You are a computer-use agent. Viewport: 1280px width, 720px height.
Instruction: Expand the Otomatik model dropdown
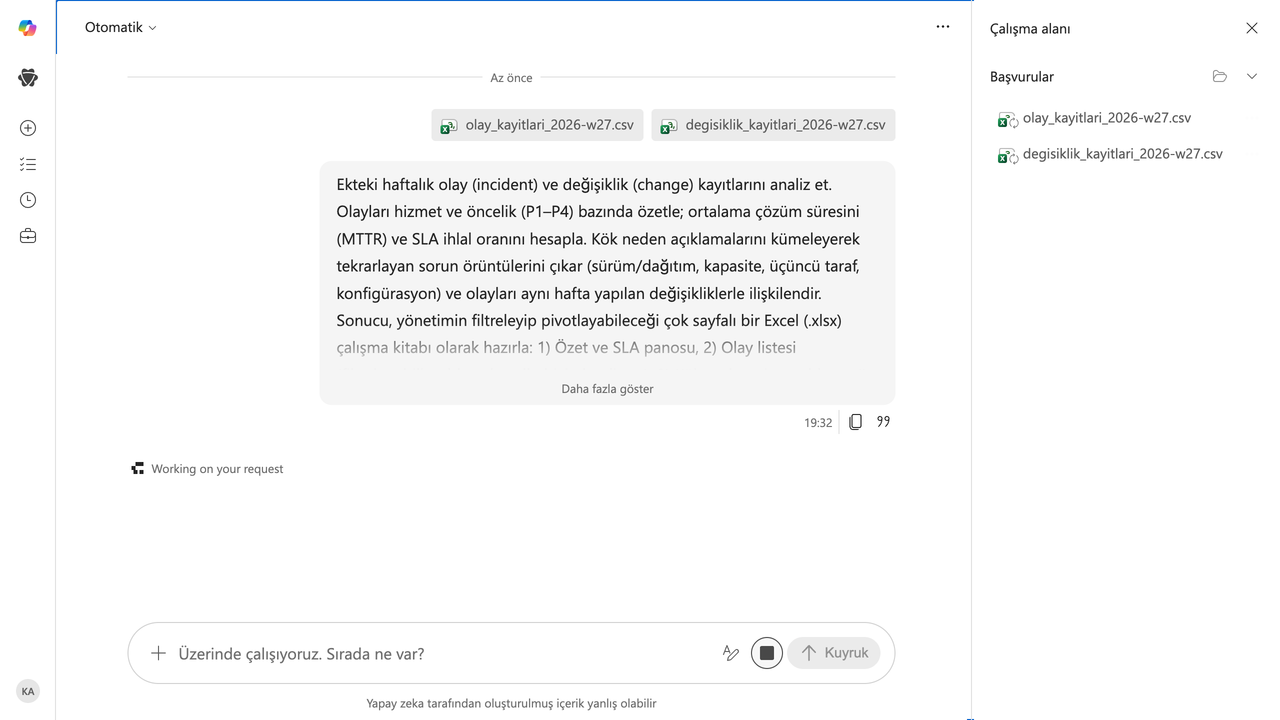121,28
